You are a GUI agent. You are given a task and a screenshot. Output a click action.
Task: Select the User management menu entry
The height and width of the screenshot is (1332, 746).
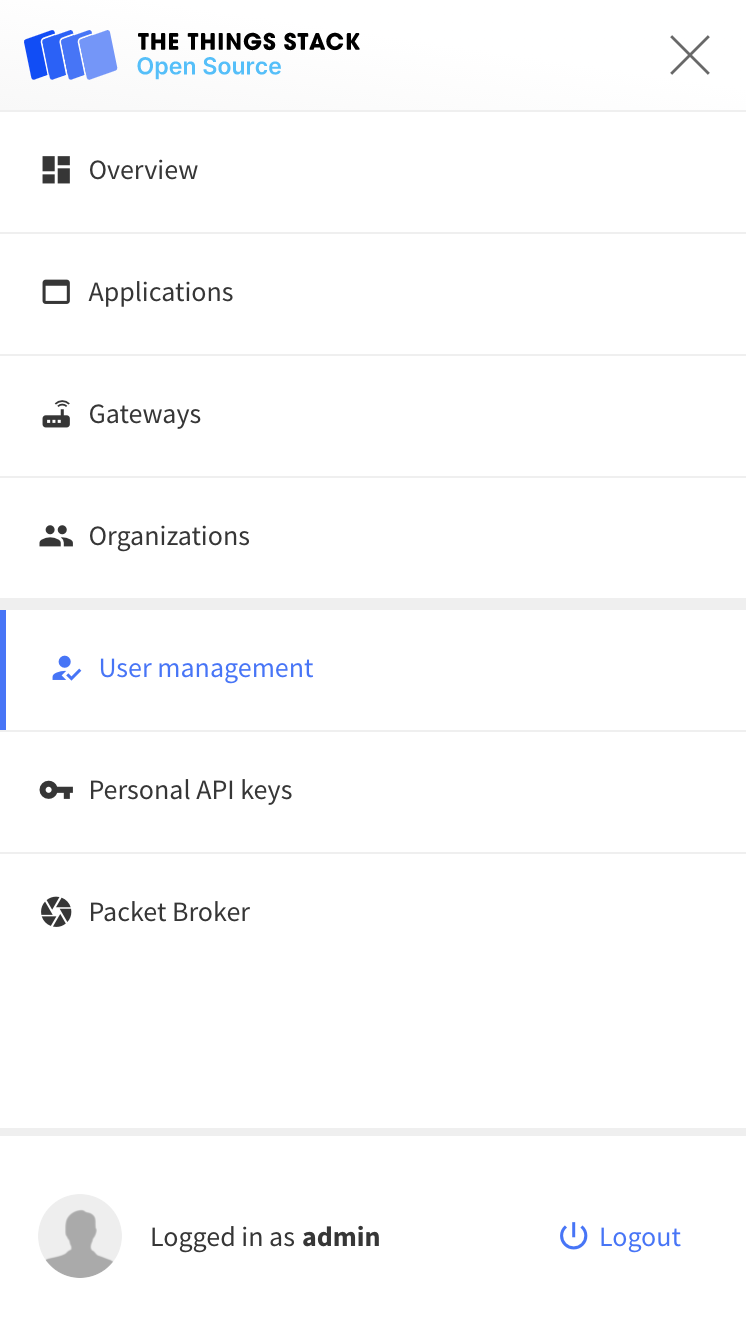pos(206,667)
